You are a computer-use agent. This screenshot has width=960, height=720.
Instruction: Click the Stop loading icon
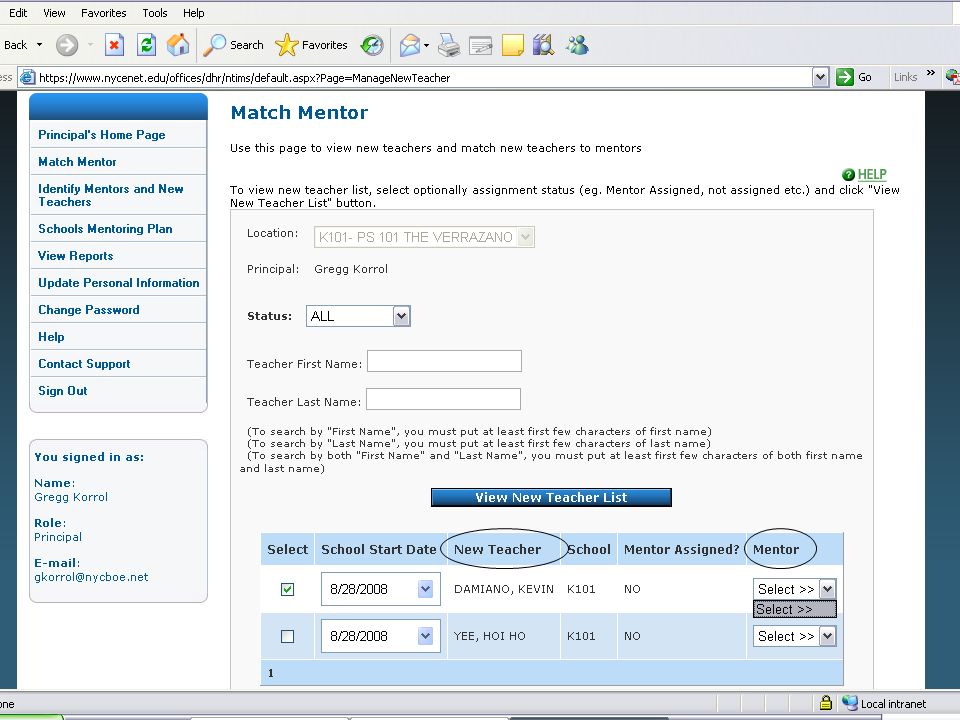click(x=114, y=45)
